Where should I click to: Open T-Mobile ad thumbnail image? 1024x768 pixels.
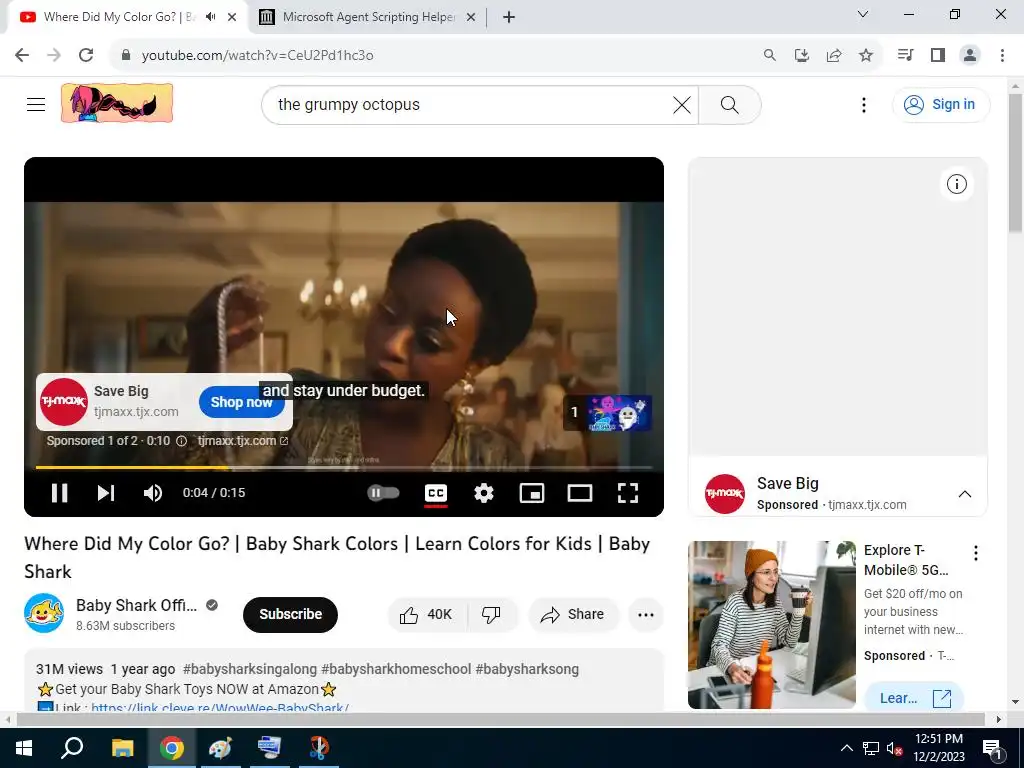tap(771, 624)
